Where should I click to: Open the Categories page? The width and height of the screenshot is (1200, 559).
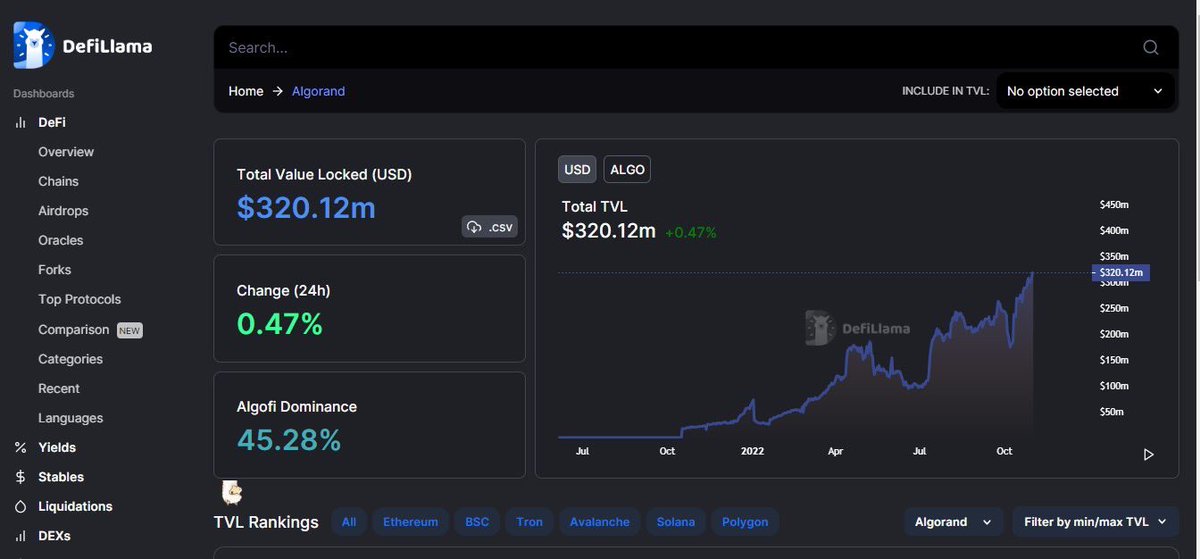[x=70, y=359]
